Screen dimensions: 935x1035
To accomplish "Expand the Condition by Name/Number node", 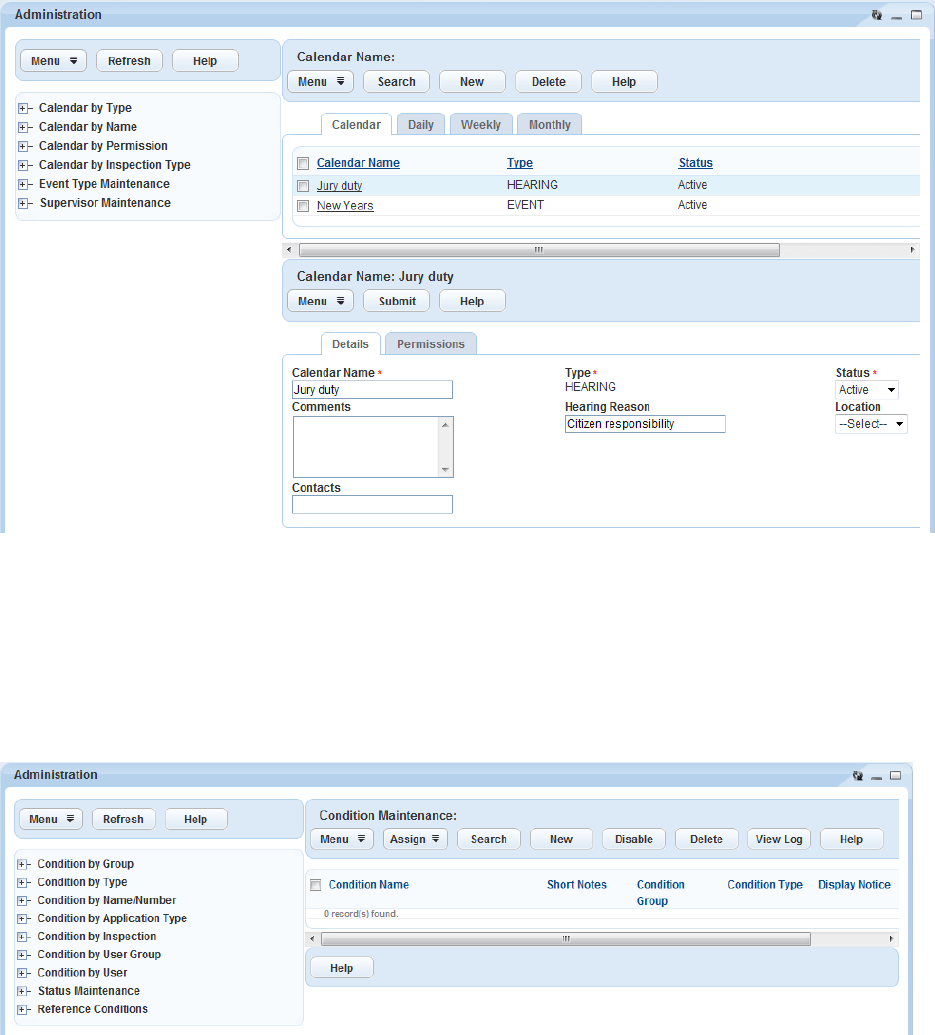I will pos(22,901).
